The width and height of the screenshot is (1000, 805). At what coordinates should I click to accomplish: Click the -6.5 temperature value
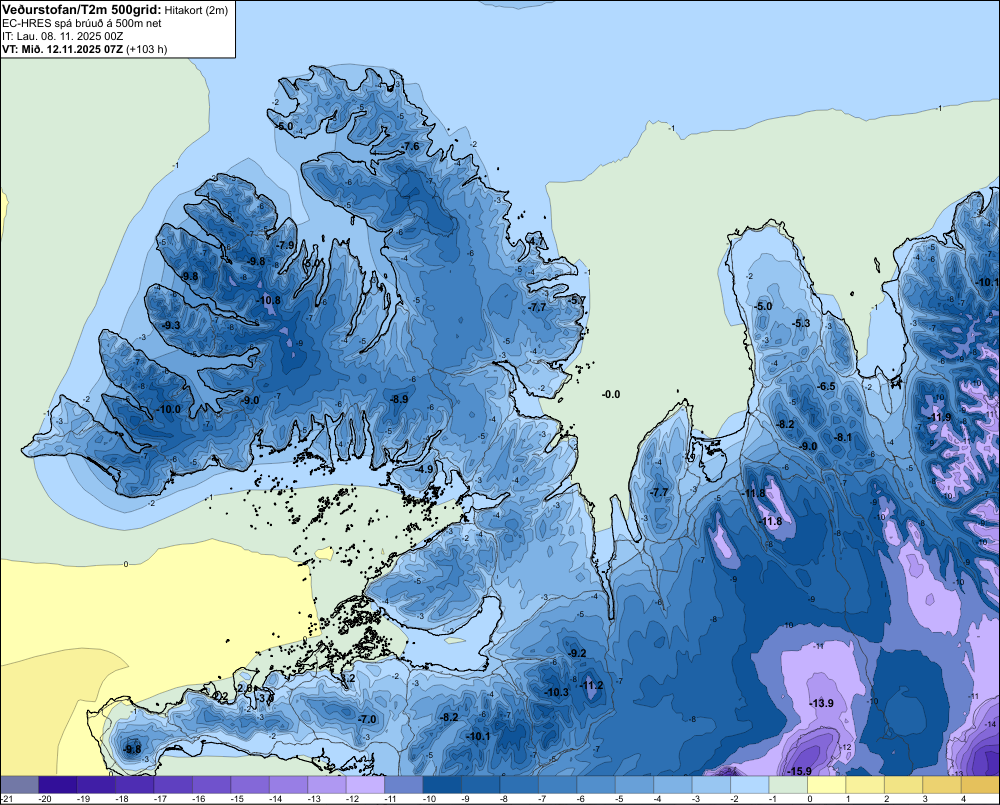pos(826,386)
